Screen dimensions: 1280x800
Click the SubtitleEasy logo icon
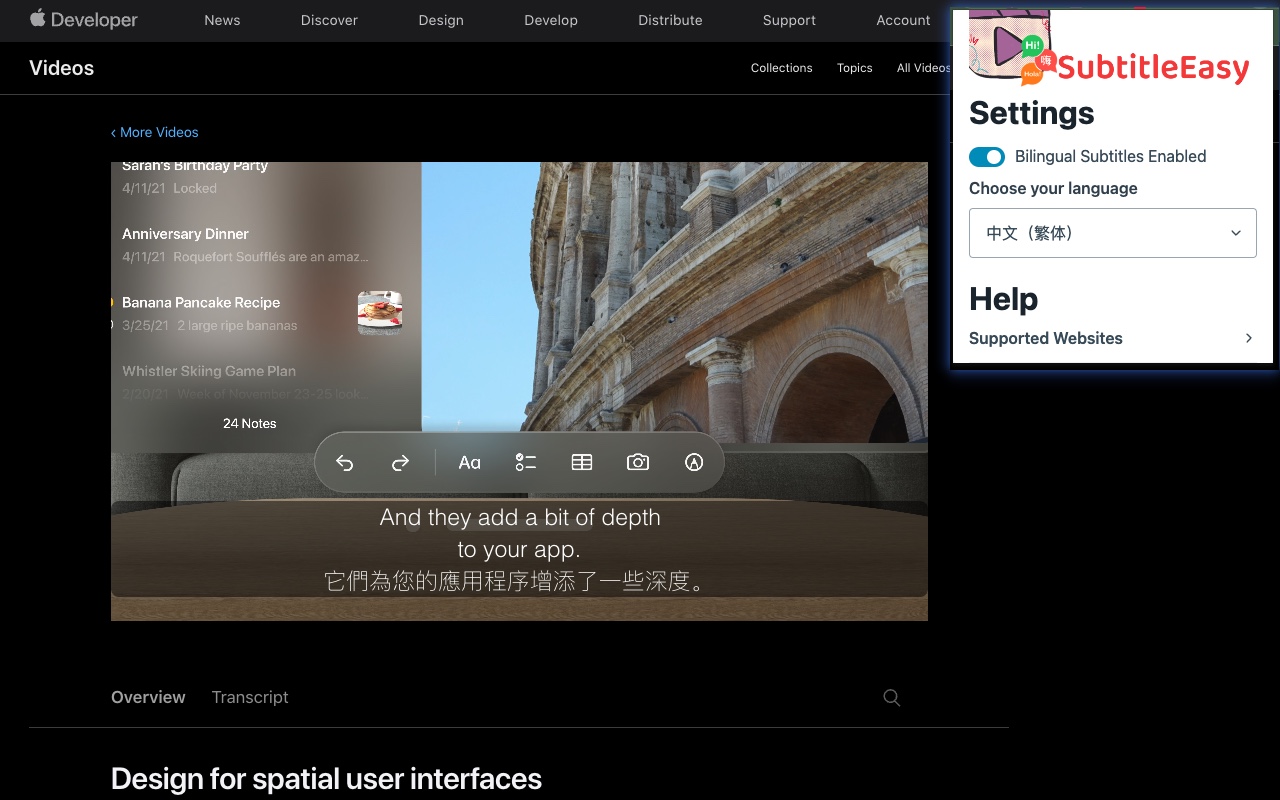(1008, 46)
